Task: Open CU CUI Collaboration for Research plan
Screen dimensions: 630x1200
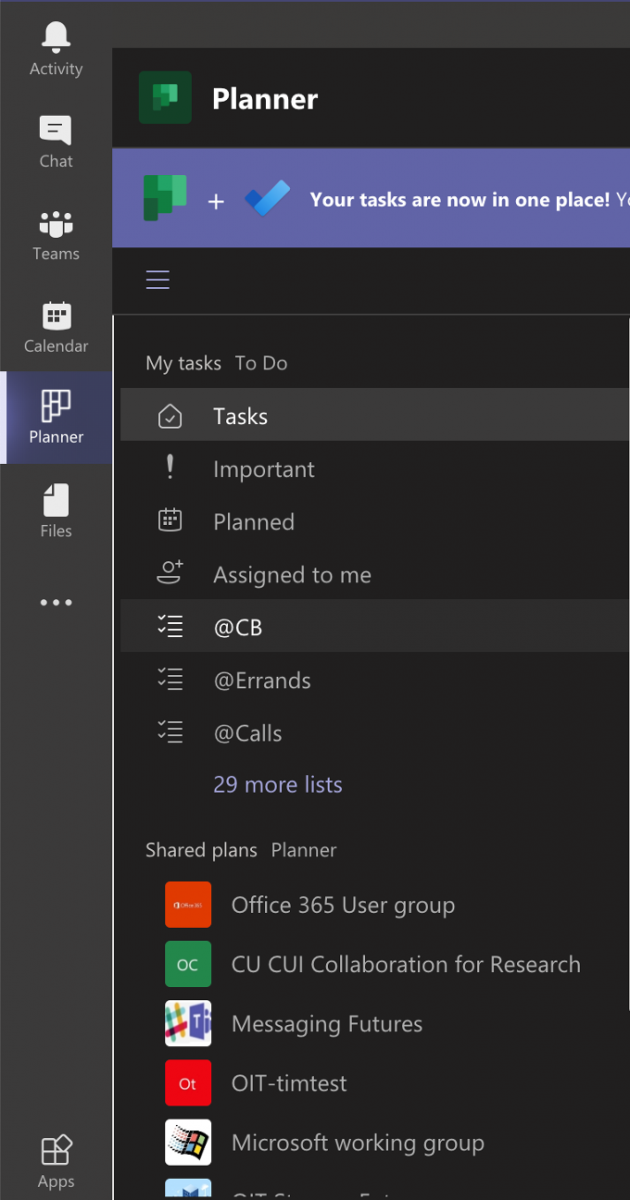Action: (x=406, y=964)
